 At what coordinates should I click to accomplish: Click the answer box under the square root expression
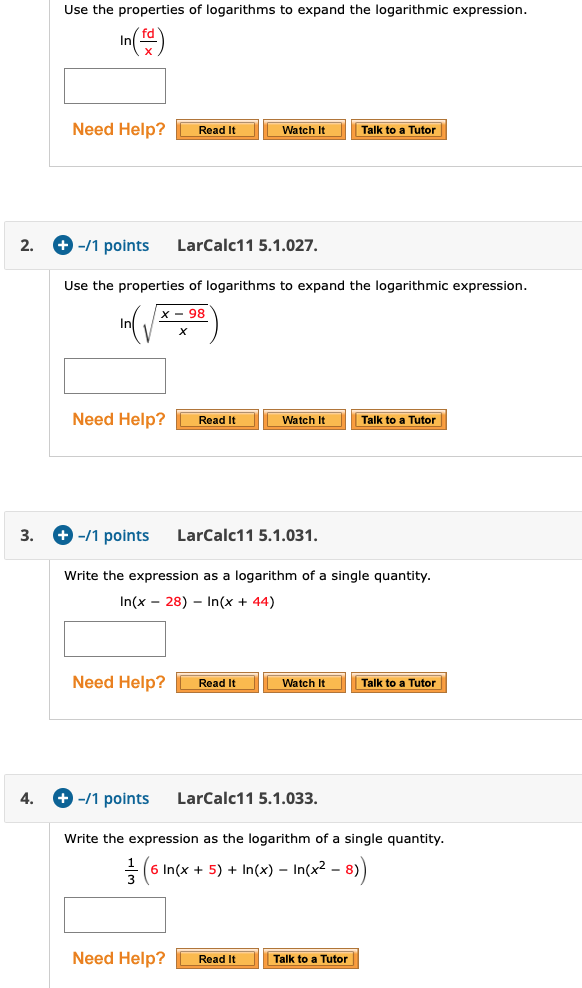pyautogui.click(x=114, y=376)
